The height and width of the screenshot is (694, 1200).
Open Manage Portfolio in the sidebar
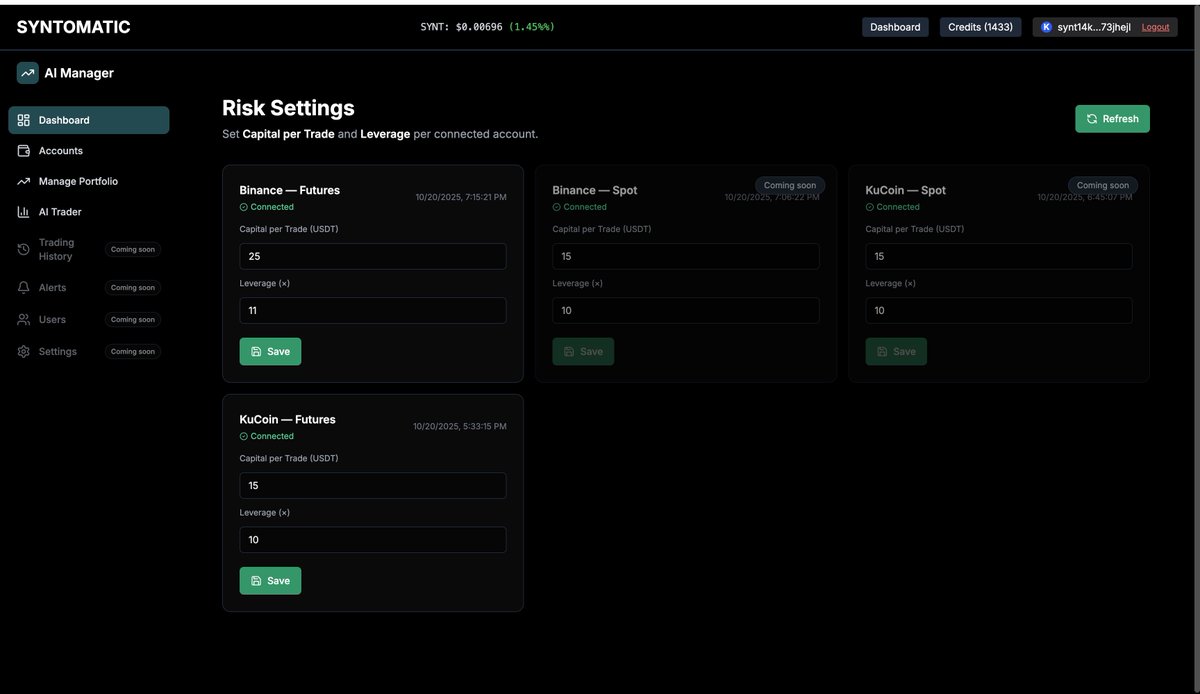tap(89, 182)
